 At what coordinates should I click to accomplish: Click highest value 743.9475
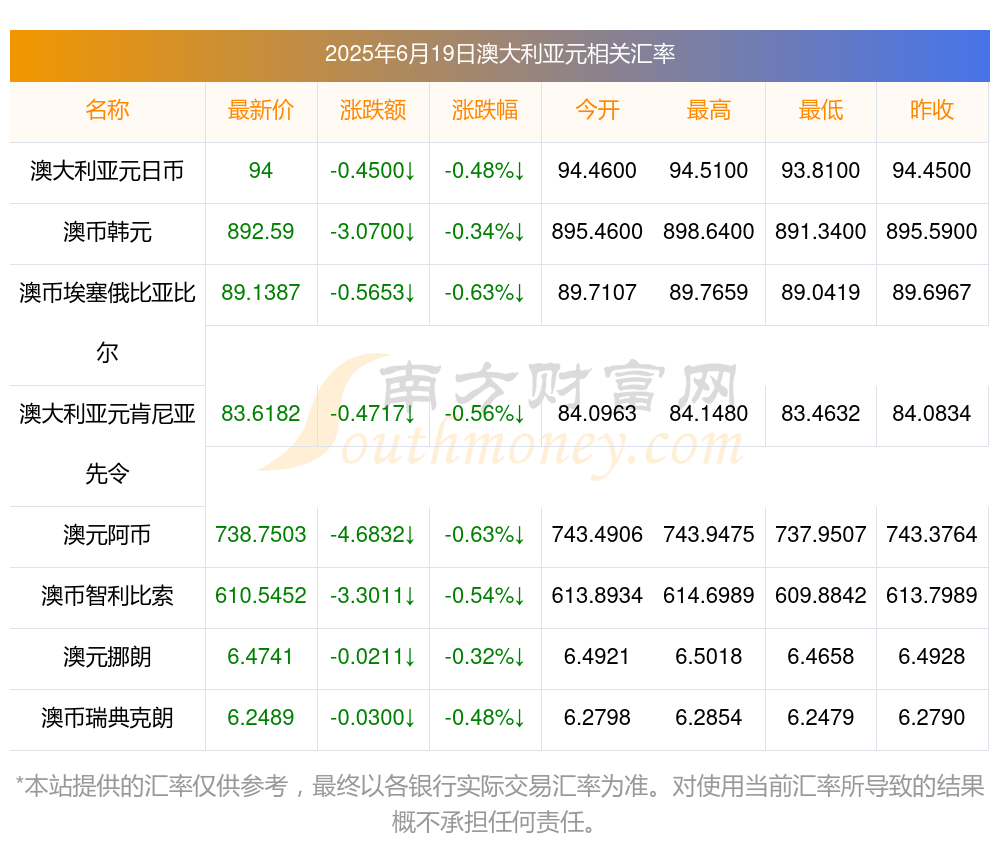(x=709, y=534)
